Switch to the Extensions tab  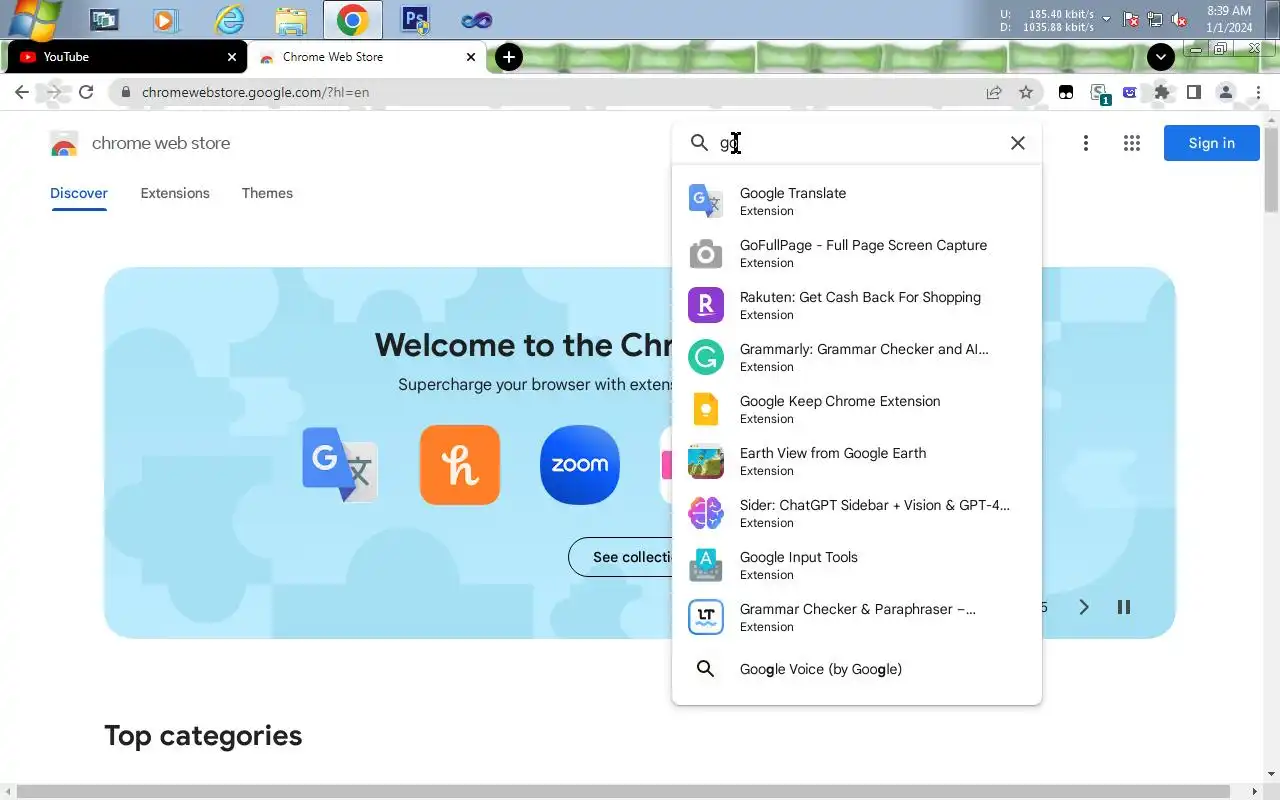tap(175, 193)
